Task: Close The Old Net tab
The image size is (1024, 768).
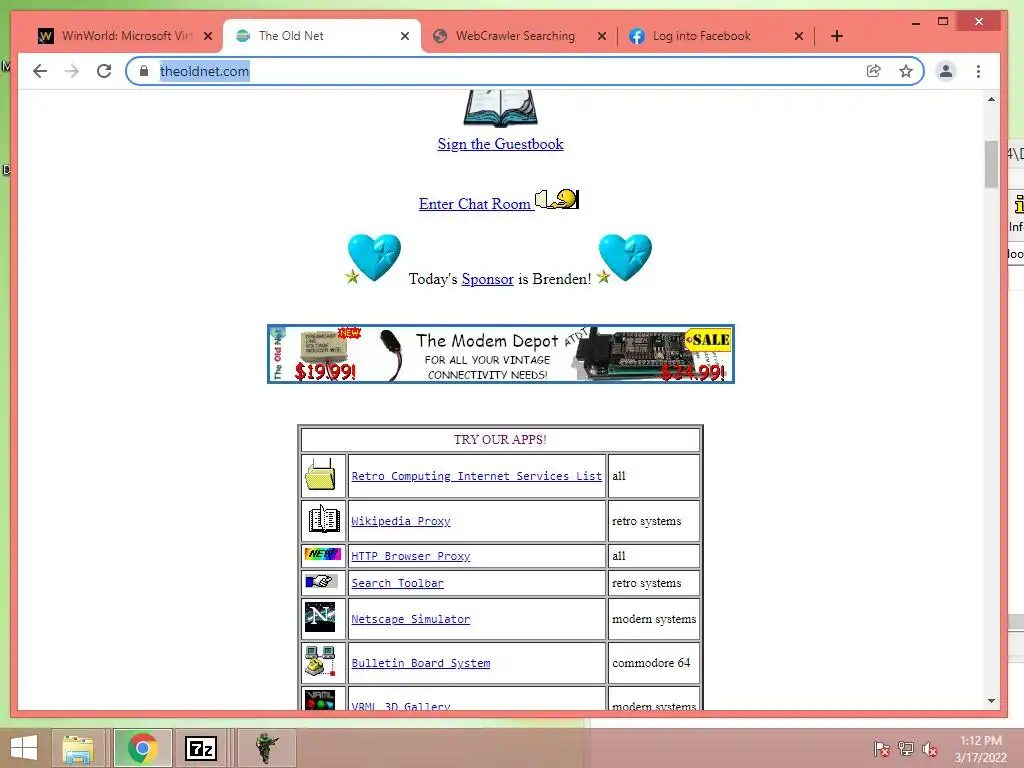Action: [405, 36]
